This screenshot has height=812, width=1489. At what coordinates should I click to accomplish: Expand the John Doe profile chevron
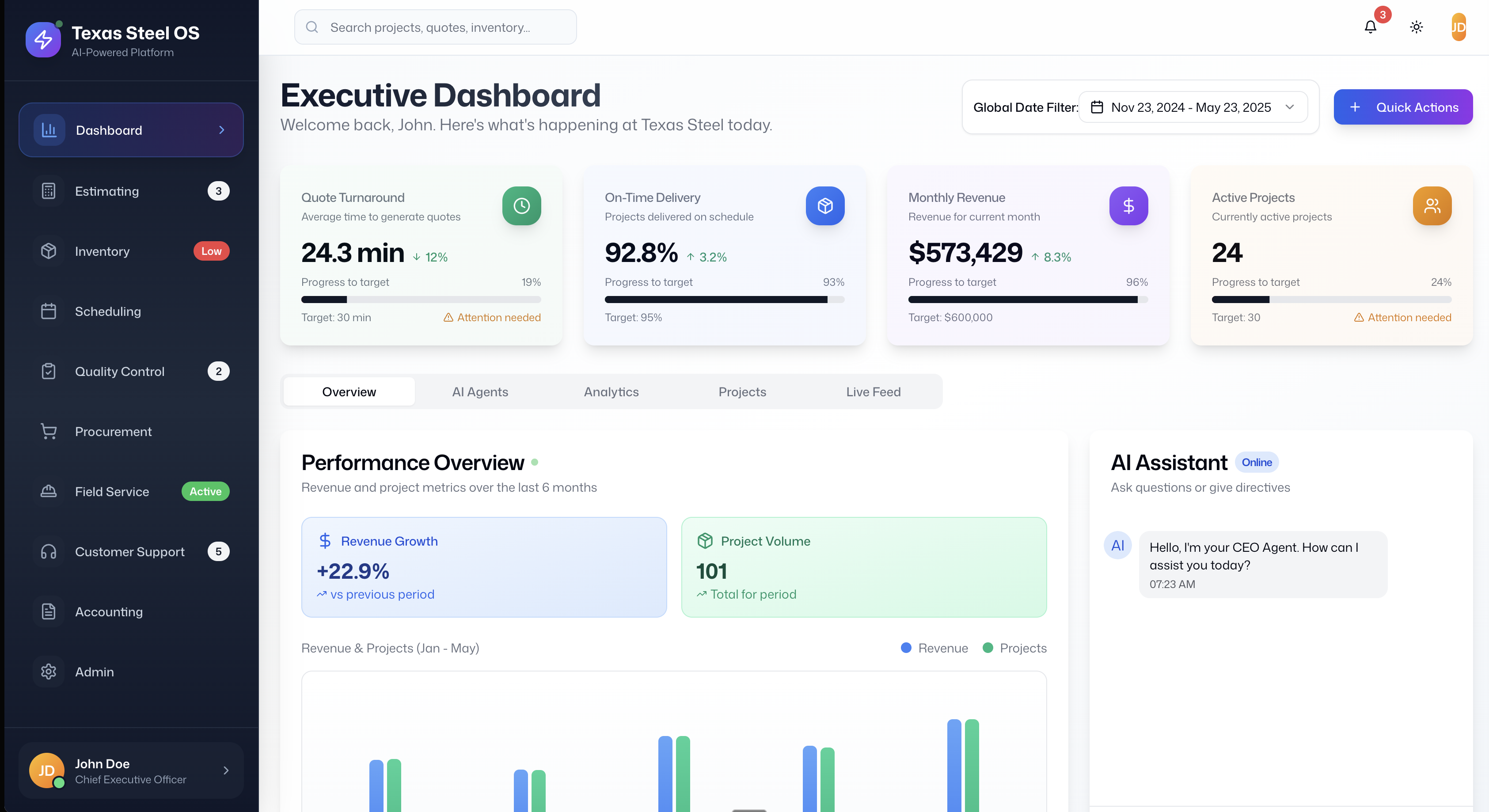point(226,770)
